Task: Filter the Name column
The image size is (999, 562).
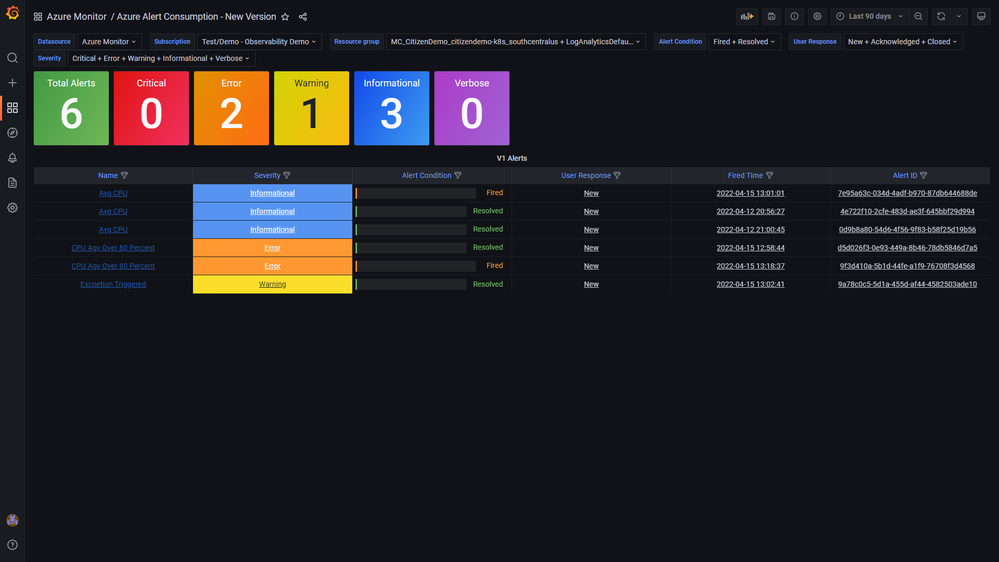Action: (x=124, y=175)
